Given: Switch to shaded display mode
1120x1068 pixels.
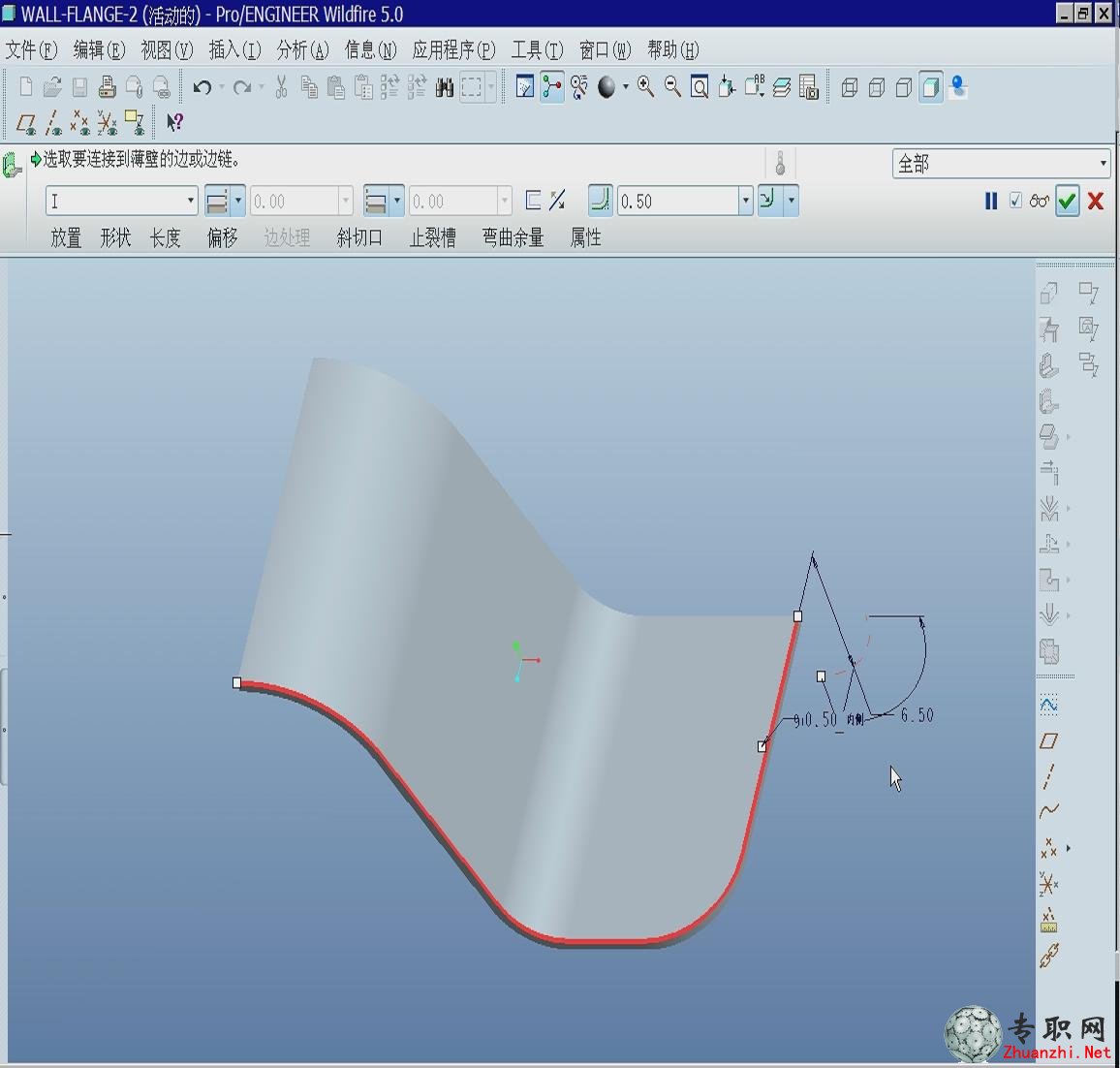Looking at the screenshot, I should click(931, 88).
